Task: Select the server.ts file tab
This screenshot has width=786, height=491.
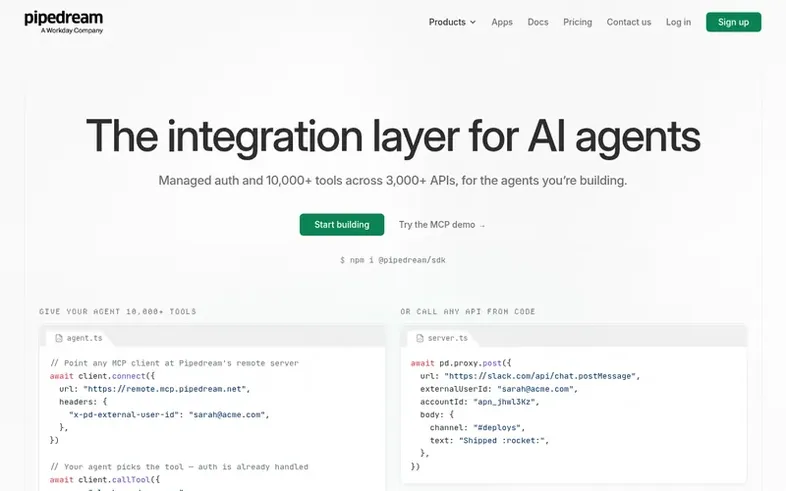Action: (442, 338)
